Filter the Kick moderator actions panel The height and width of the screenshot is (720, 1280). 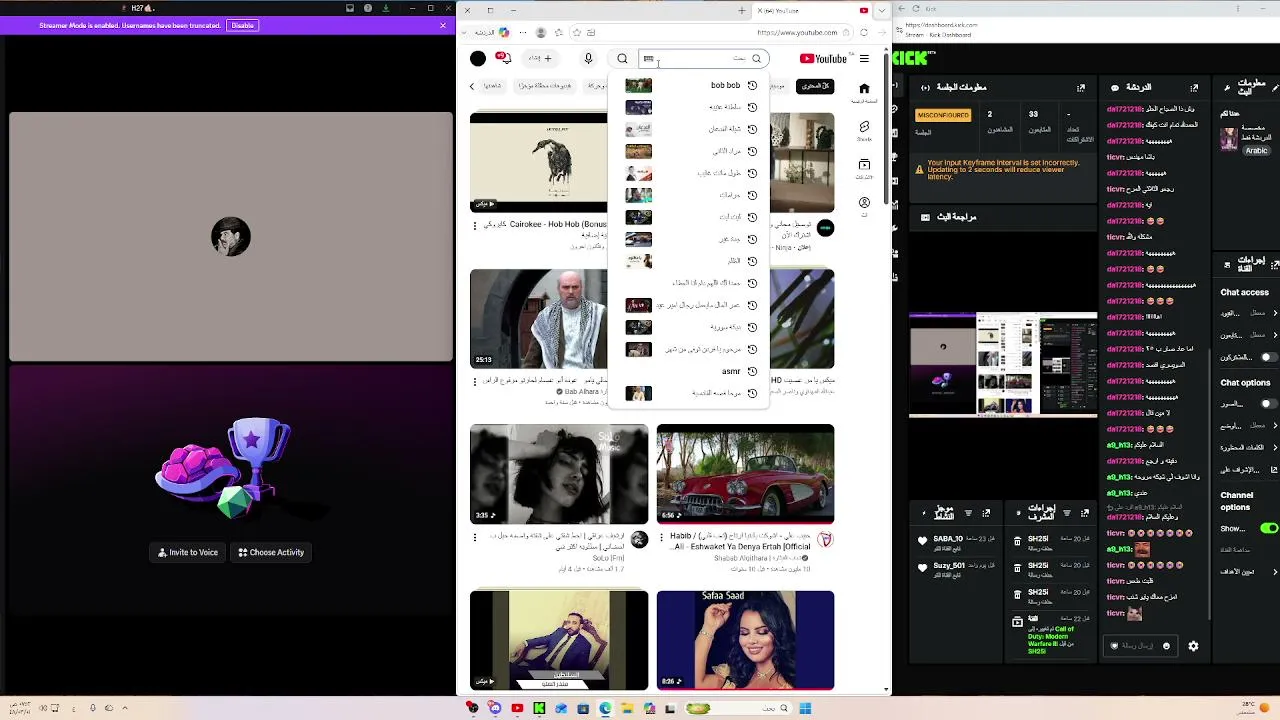point(1067,513)
